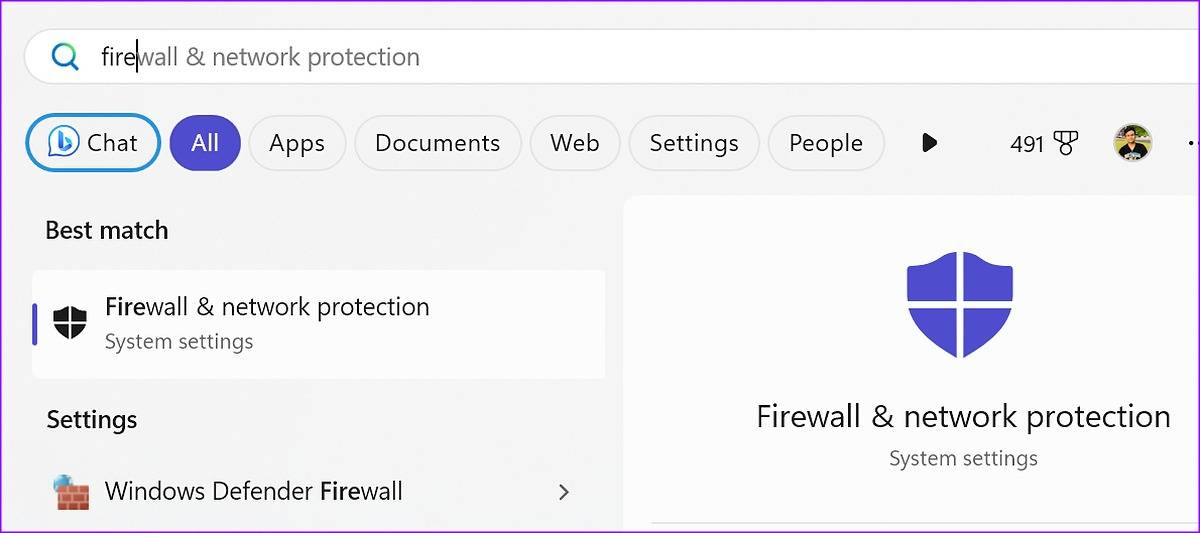Click the large blue shield icon
This screenshot has width=1200, height=533.
(959, 304)
